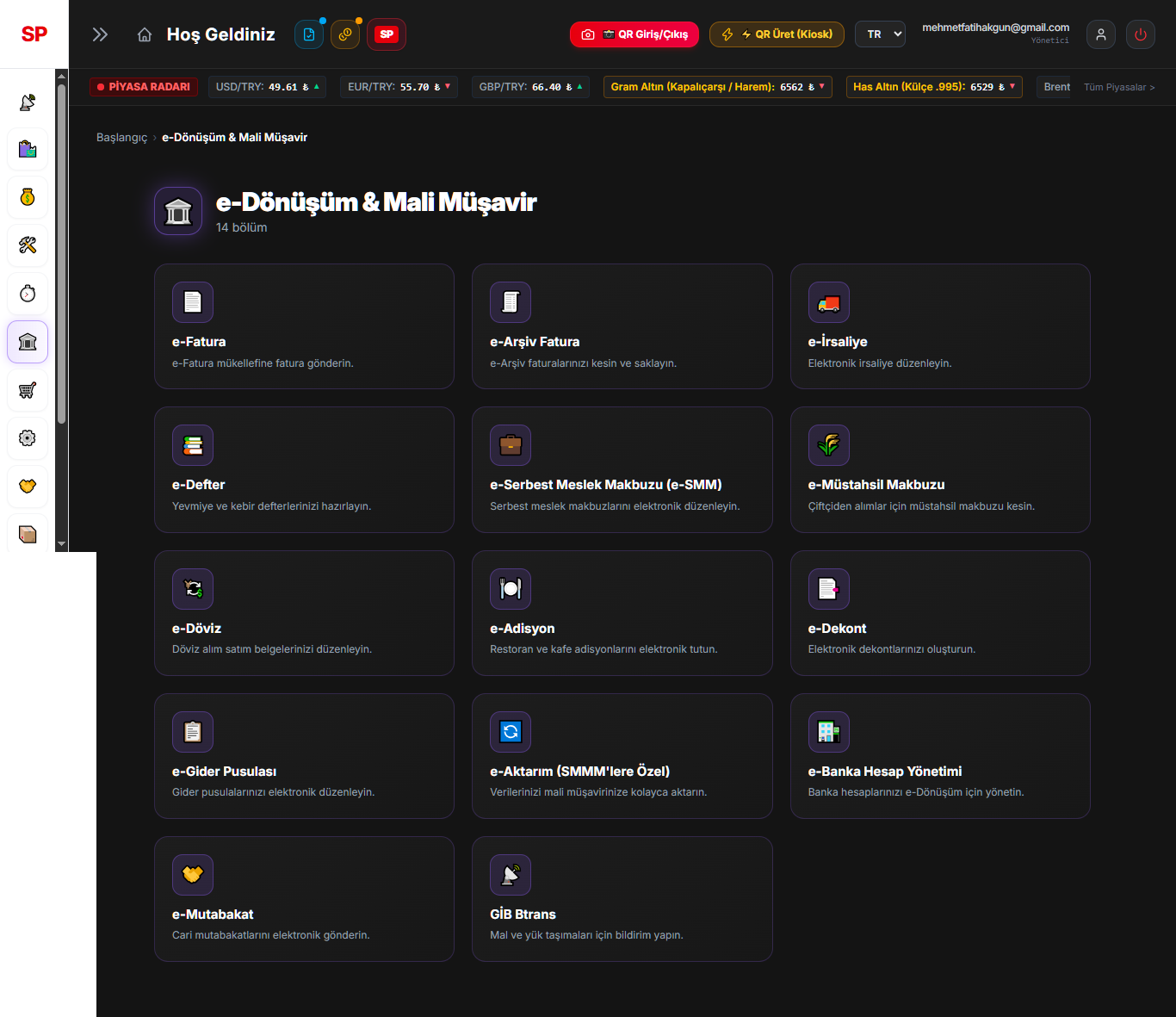Click the PİYASA RADARI badge
The height and width of the screenshot is (1017, 1176).
pos(144,87)
